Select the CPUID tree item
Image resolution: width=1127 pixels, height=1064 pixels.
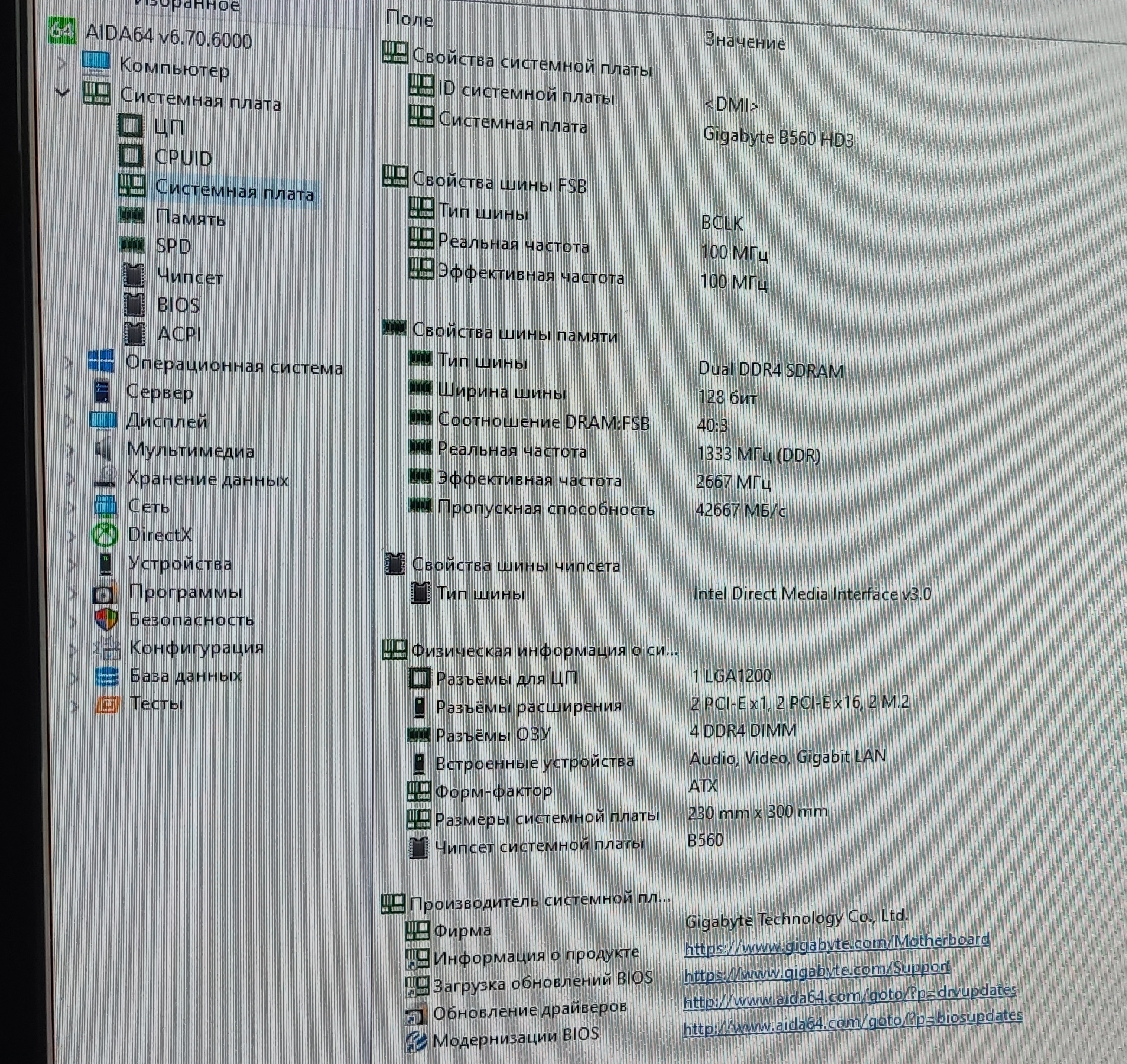tap(183, 158)
